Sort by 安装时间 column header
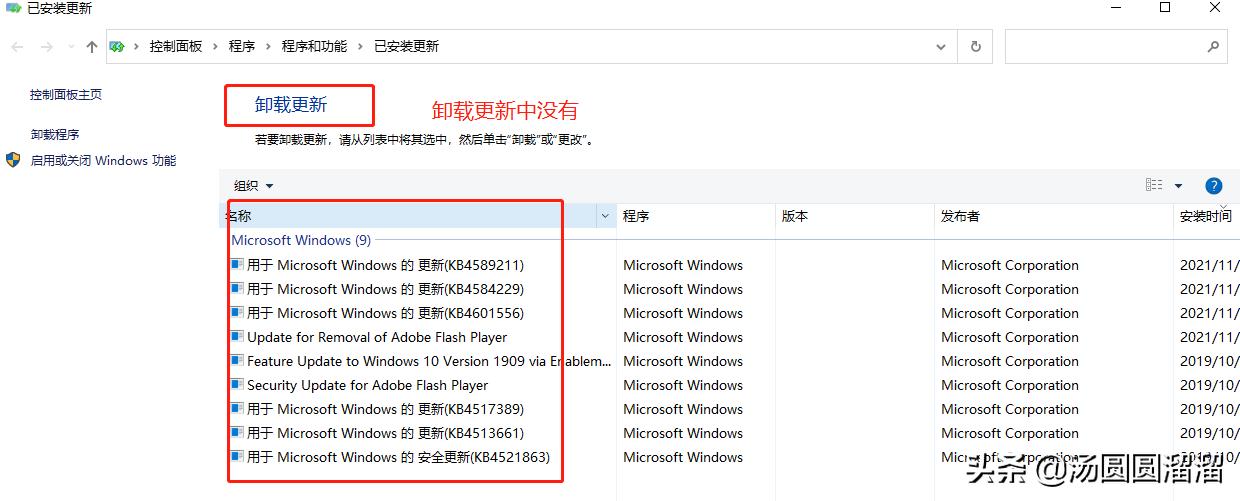The width and height of the screenshot is (1240, 501). click(1207, 216)
